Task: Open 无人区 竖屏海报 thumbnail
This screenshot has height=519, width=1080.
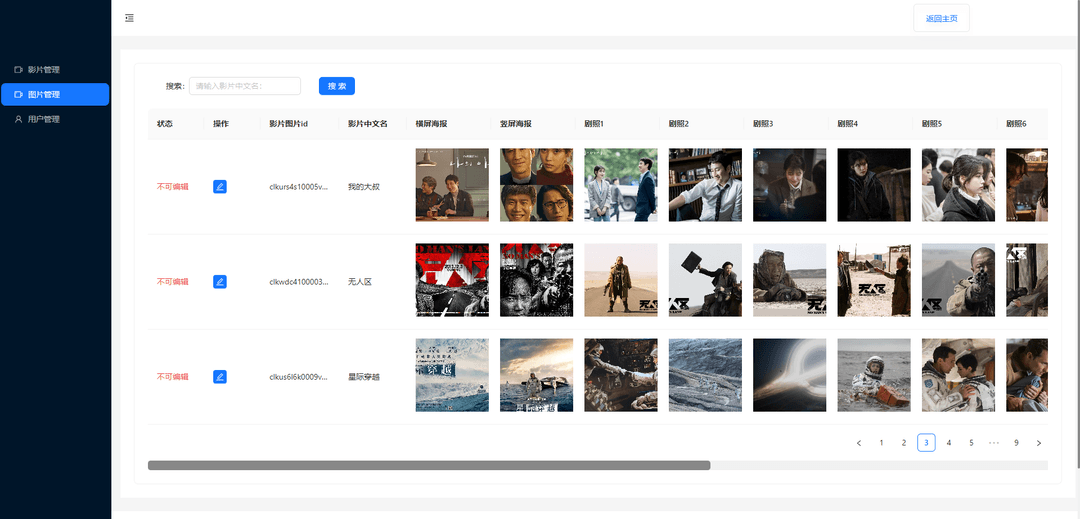Action: click(537, 280)
